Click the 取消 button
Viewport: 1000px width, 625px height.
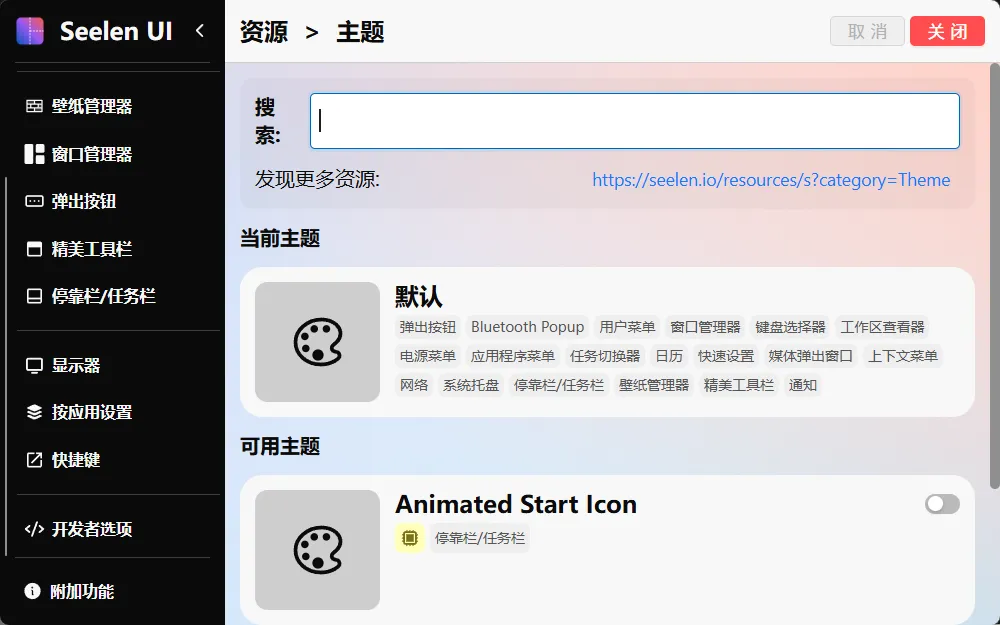(x=867, y=31)
